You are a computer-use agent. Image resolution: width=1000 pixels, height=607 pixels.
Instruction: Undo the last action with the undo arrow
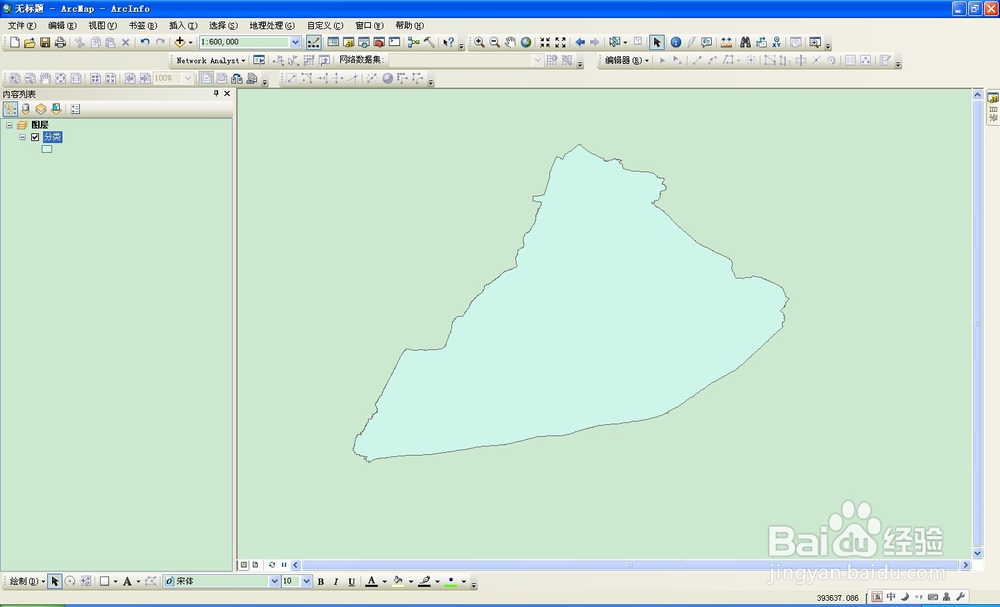coord(145,42)
